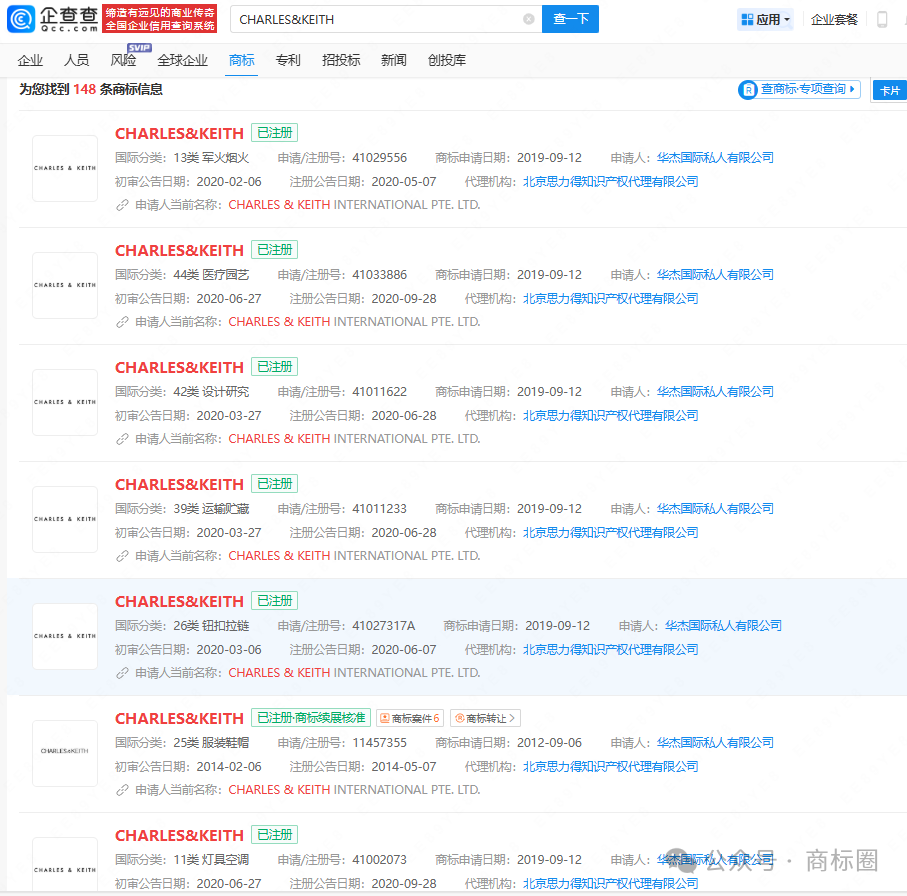The image size is (907, 896).
Task: Open agency 北京思力得知识产权代理有限公司 in 2014-05-07 row
Action: pos(610,766)
